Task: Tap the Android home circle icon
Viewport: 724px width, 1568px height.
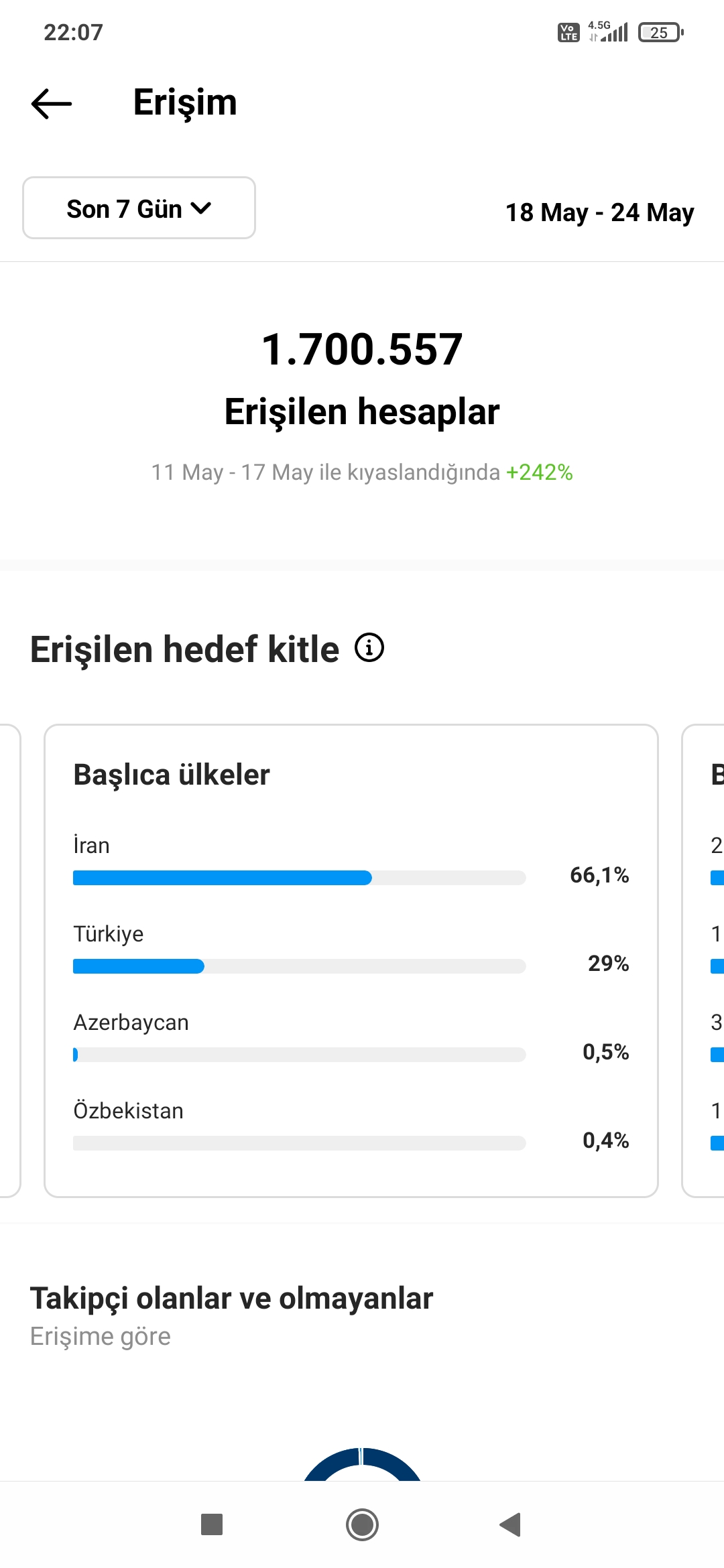Action: pos(362,1524)
